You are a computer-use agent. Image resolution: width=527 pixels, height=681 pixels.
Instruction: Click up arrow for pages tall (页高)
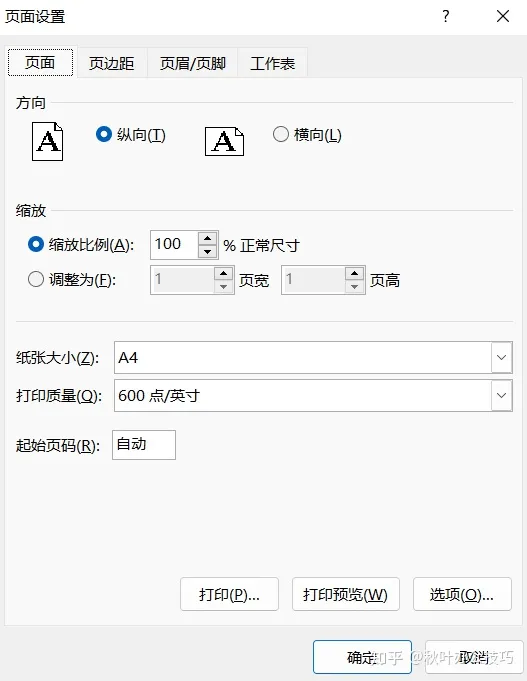pos(355,274)
